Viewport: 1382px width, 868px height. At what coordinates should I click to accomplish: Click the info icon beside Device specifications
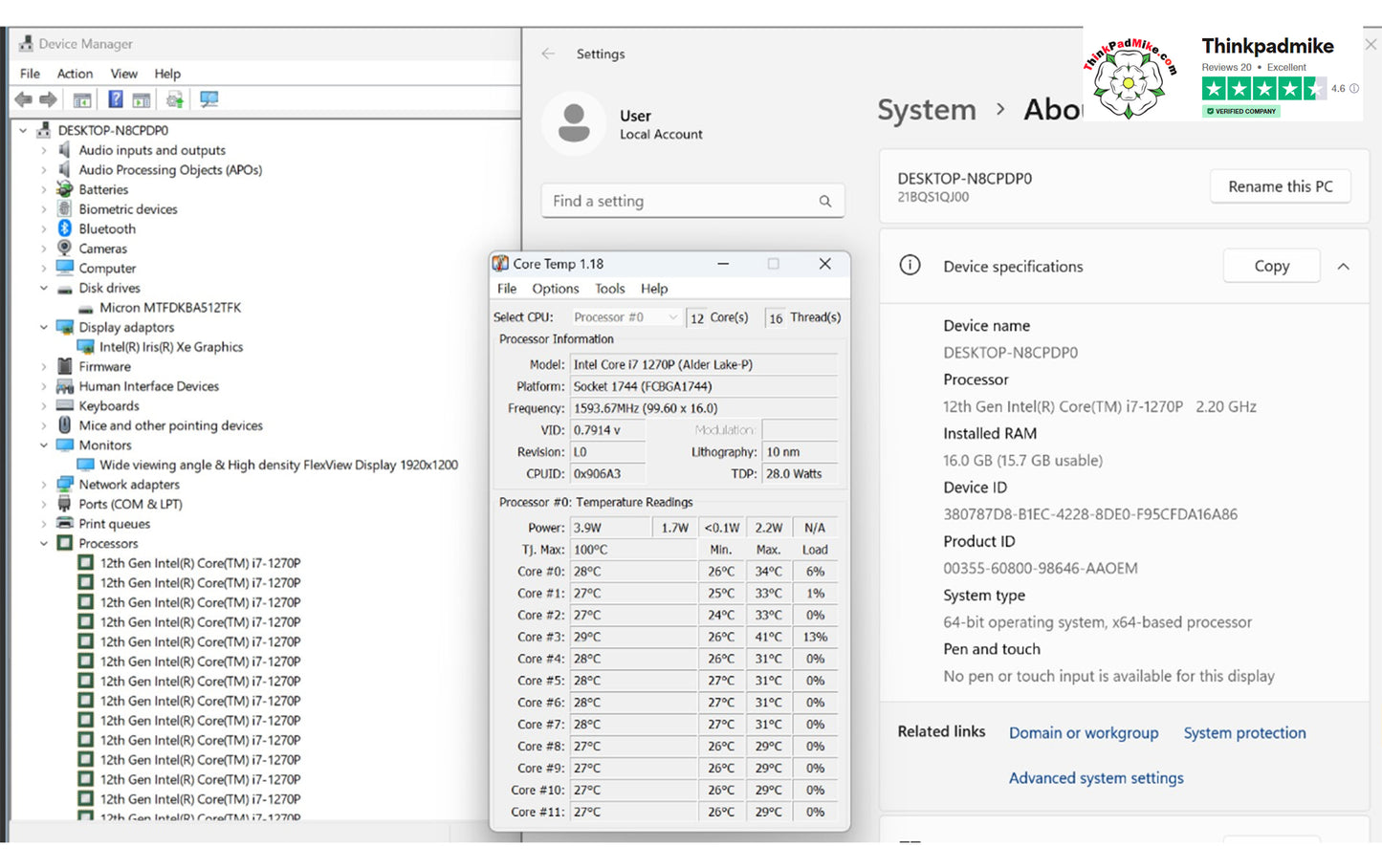point(910,266)
